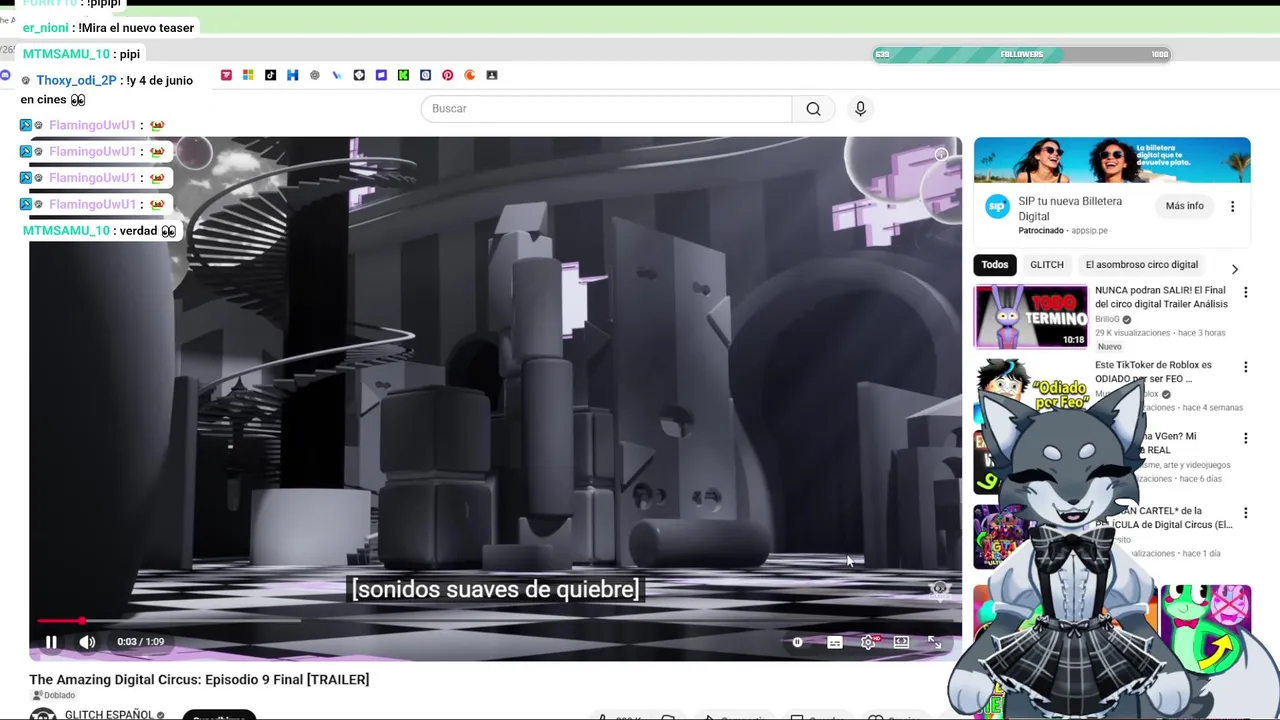Click the Más info ad button
The width and height of the screenshot is (1280, 720).
tap(1184, 206)
